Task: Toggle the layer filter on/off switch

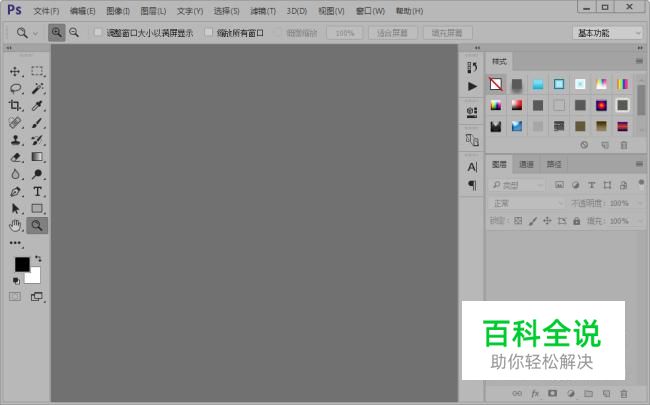Action: 641,183
